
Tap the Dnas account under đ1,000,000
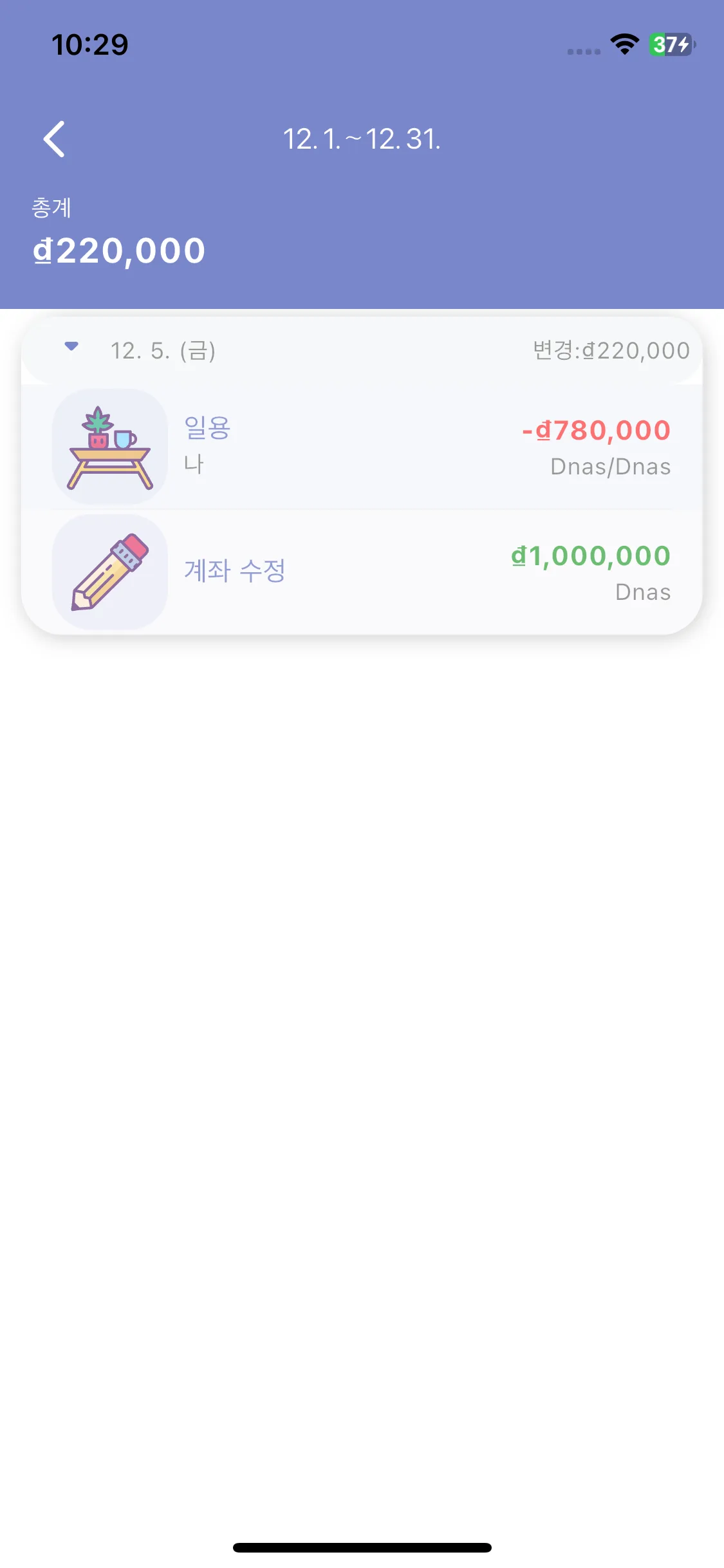click(642, 592)
